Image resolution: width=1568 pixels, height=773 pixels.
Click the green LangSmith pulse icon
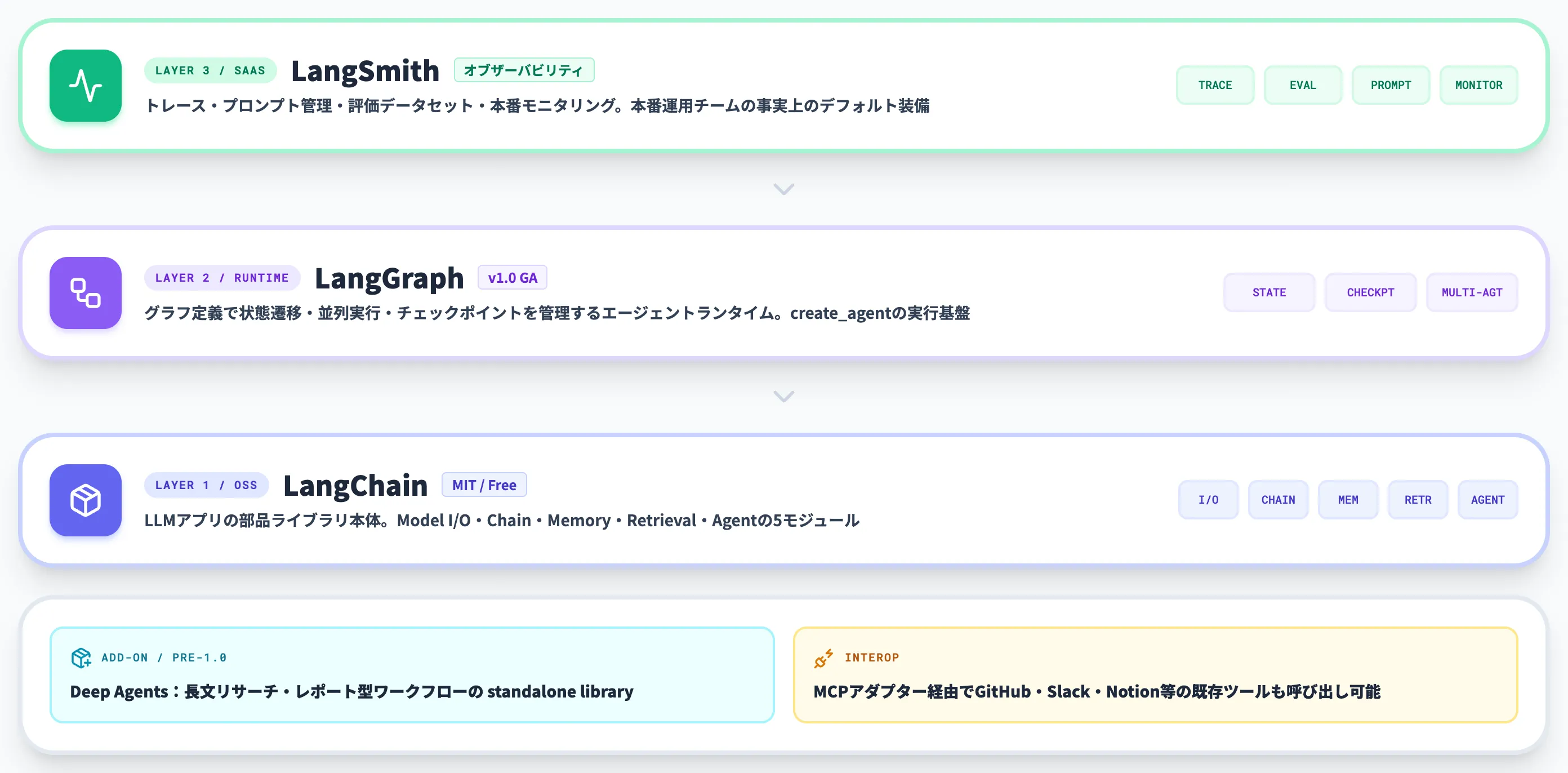[85, 85]
